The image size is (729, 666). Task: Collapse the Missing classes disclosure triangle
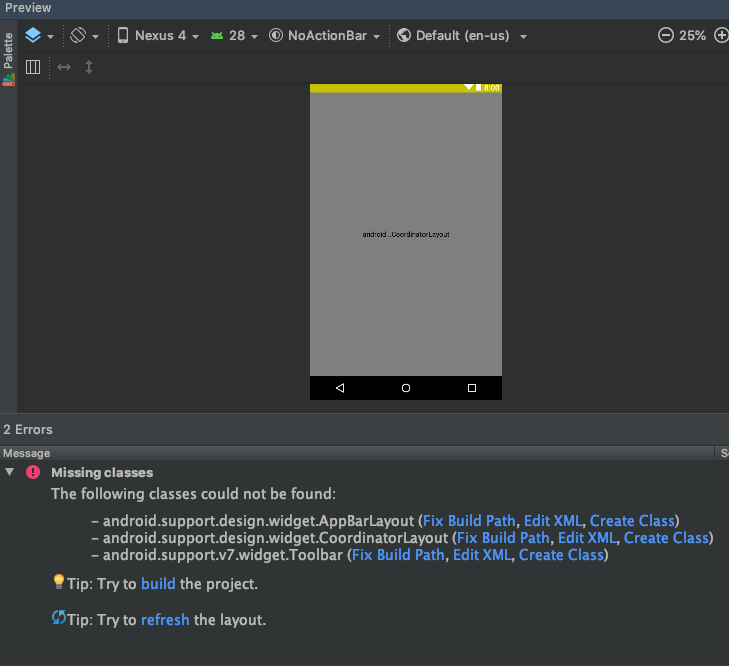[9, 472]
